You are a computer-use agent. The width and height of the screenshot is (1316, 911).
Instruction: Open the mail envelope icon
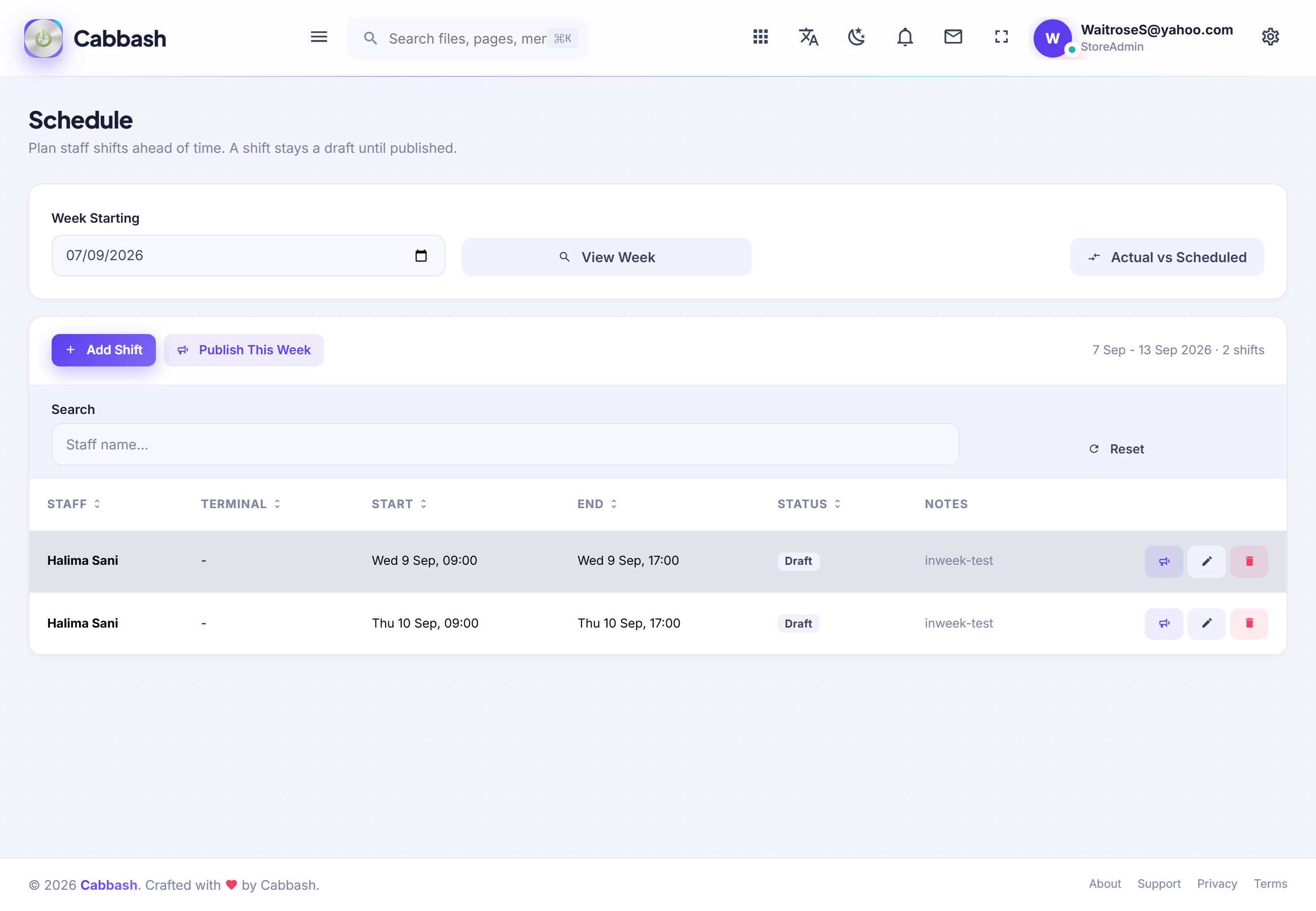pos(953,37)
